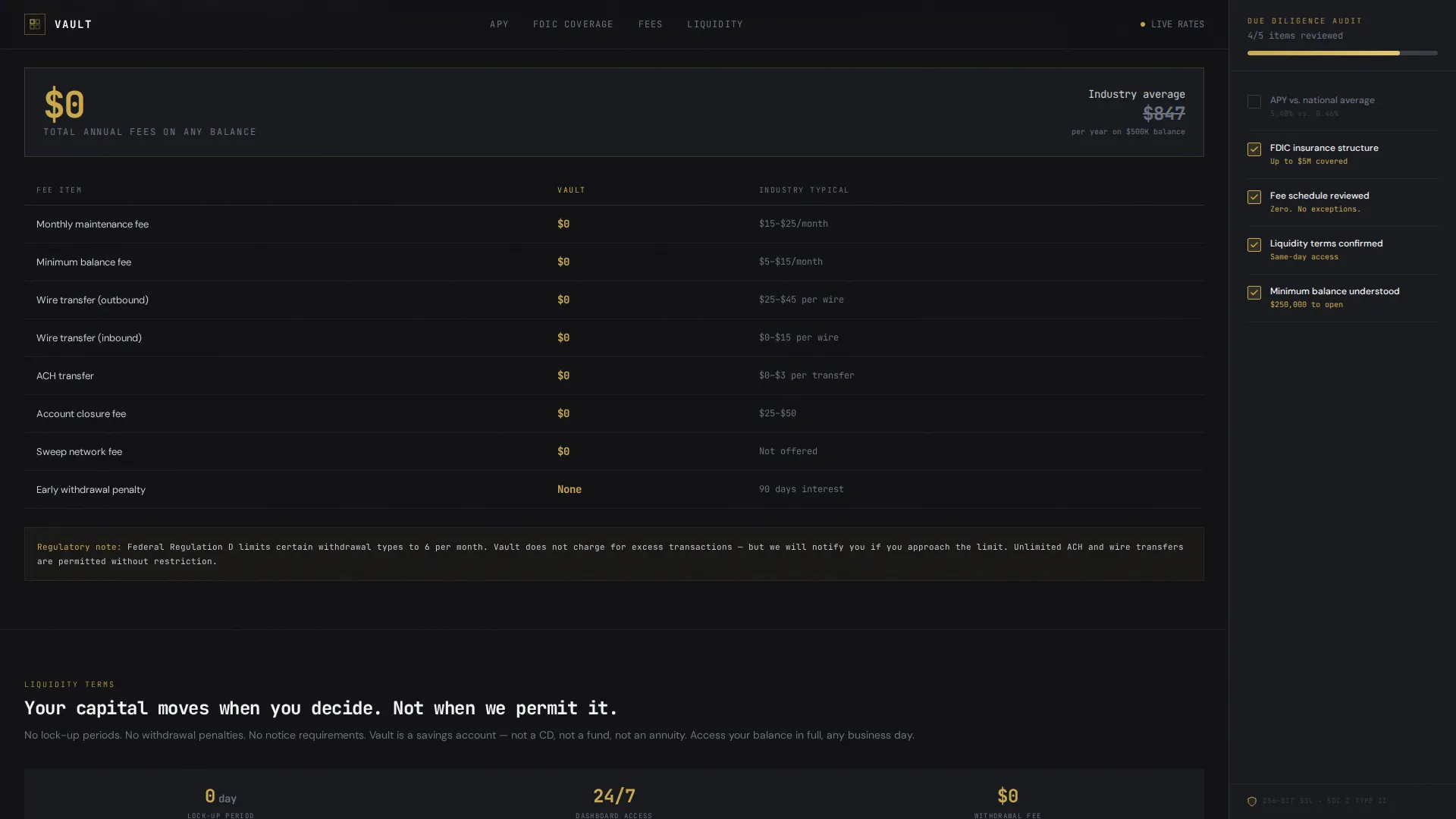
Task: Click the Live Rates indicator label
Action: coord(1178,24)
